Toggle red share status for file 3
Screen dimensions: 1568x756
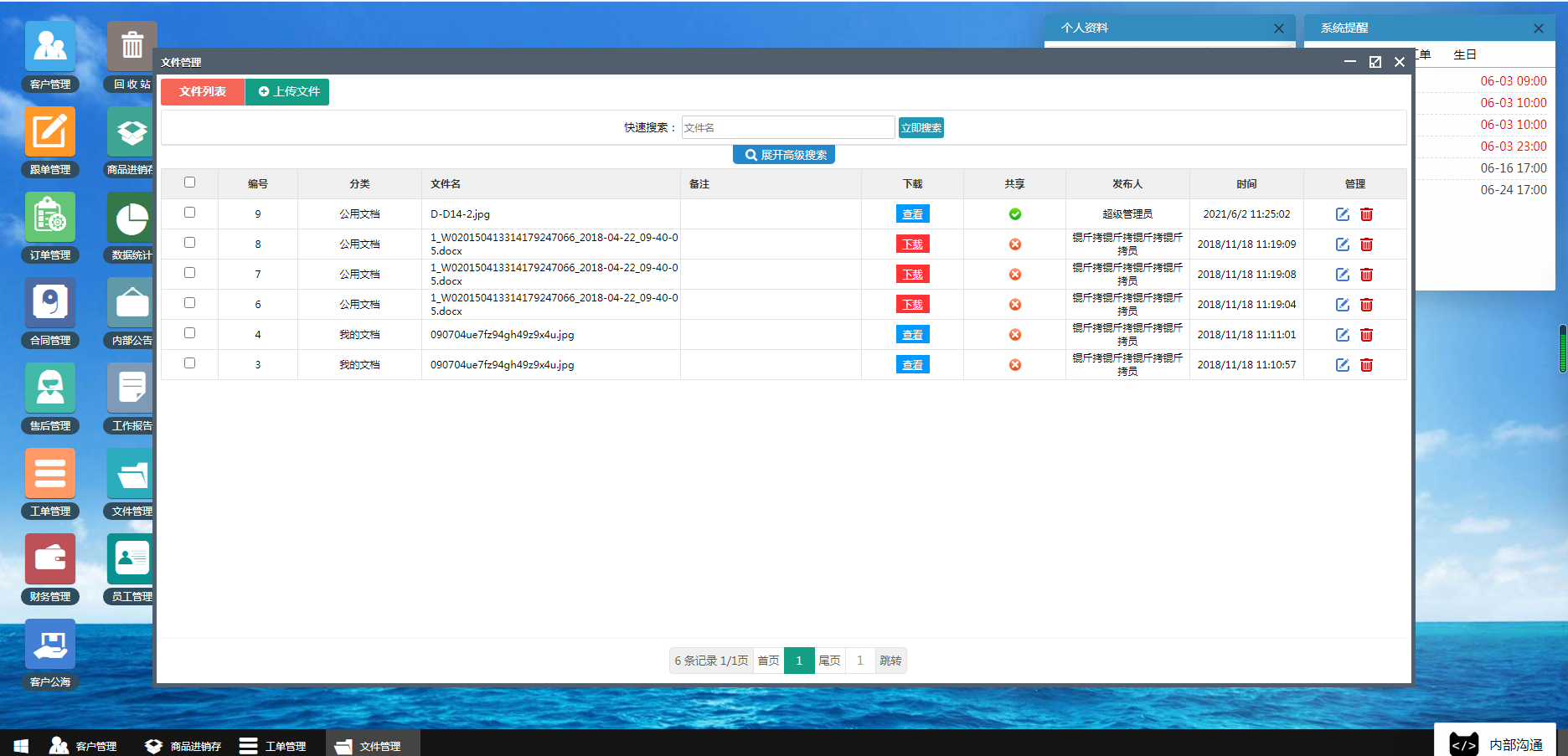(x=1015, y=365)
